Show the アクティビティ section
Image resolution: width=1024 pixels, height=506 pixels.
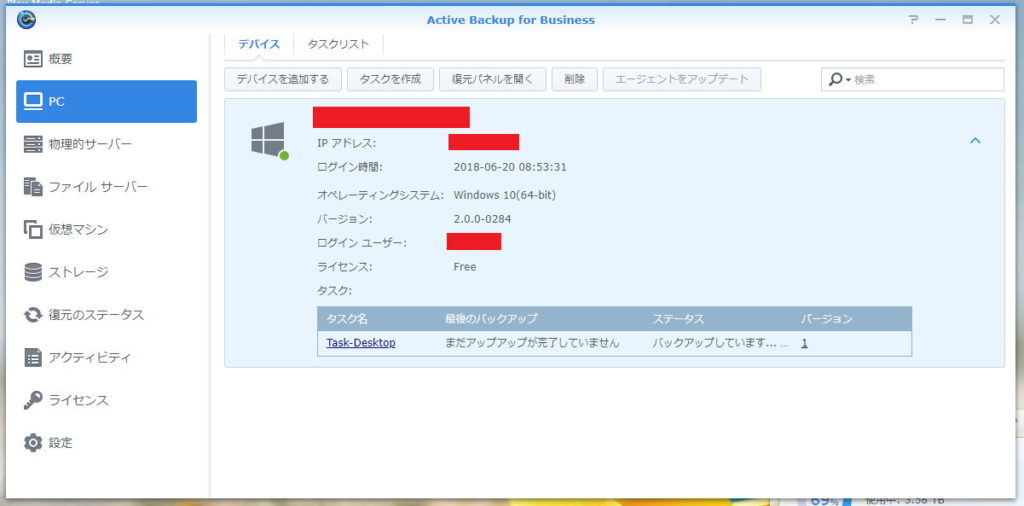pos(106,357)
